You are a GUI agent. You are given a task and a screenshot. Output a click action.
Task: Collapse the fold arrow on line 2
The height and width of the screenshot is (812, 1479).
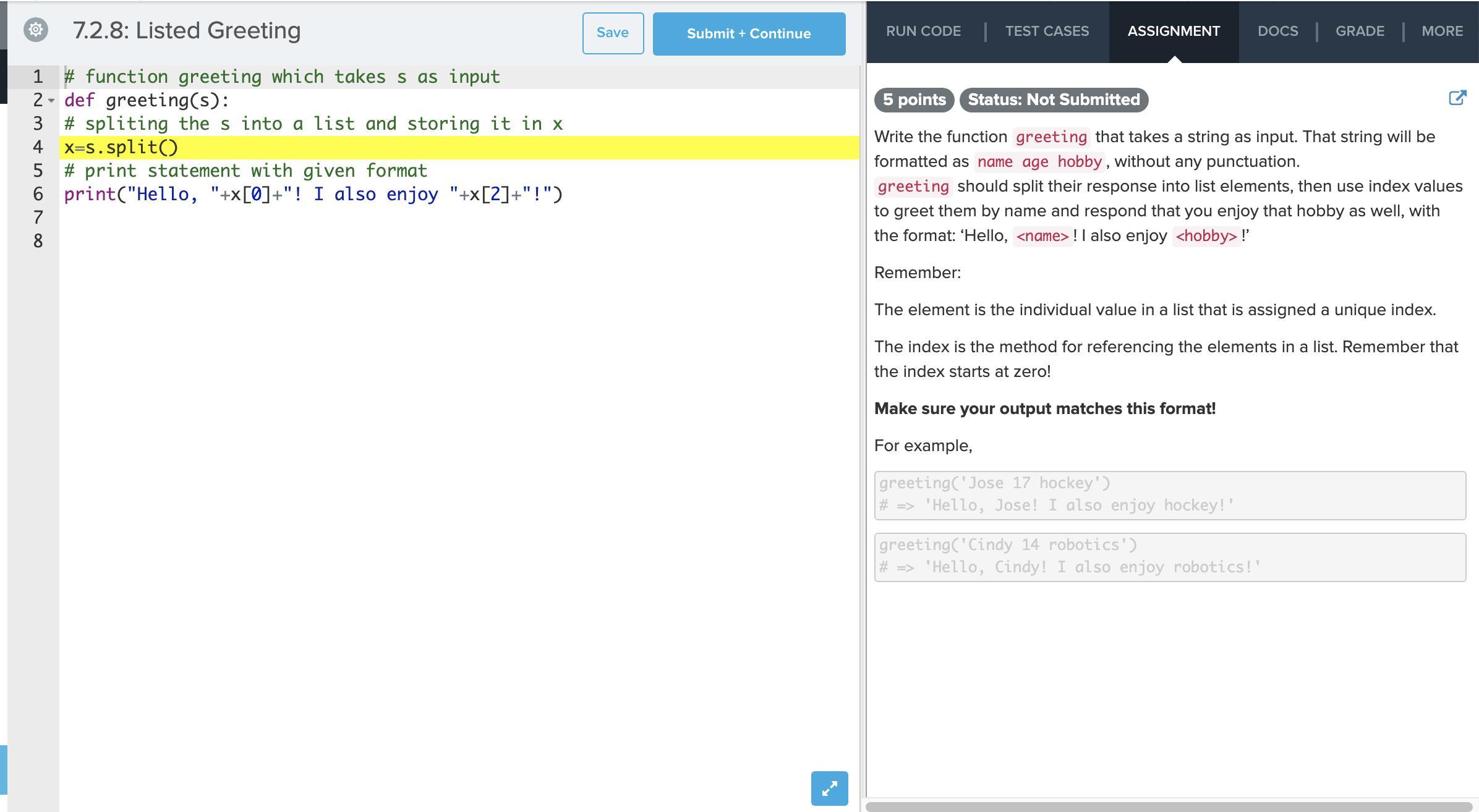51,100
